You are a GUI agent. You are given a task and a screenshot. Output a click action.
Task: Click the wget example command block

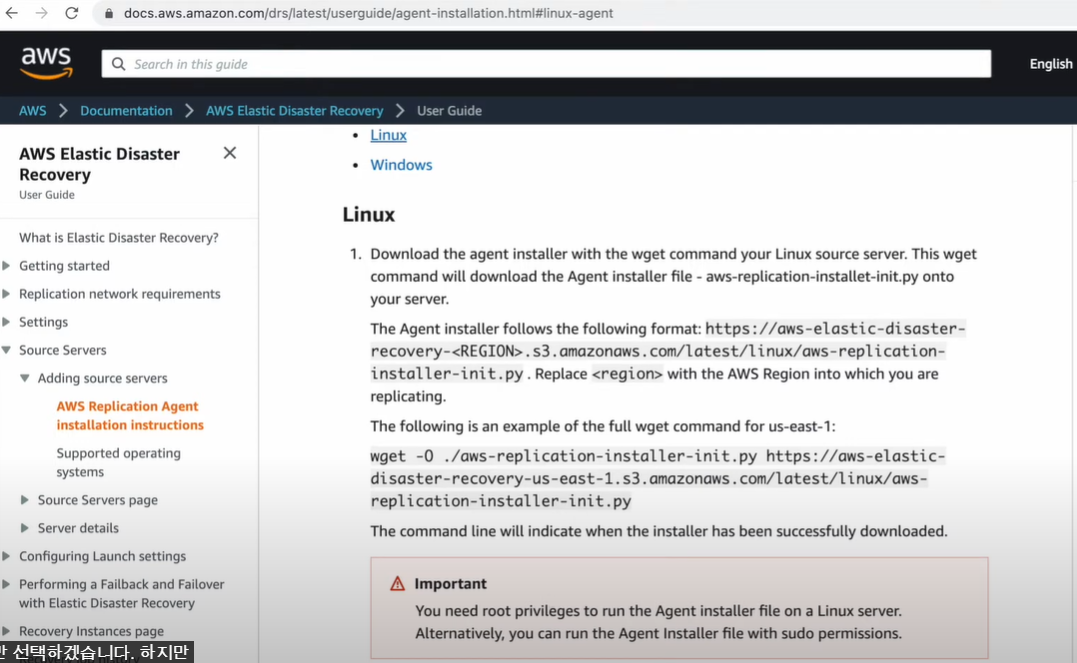[x=657, y=478]
